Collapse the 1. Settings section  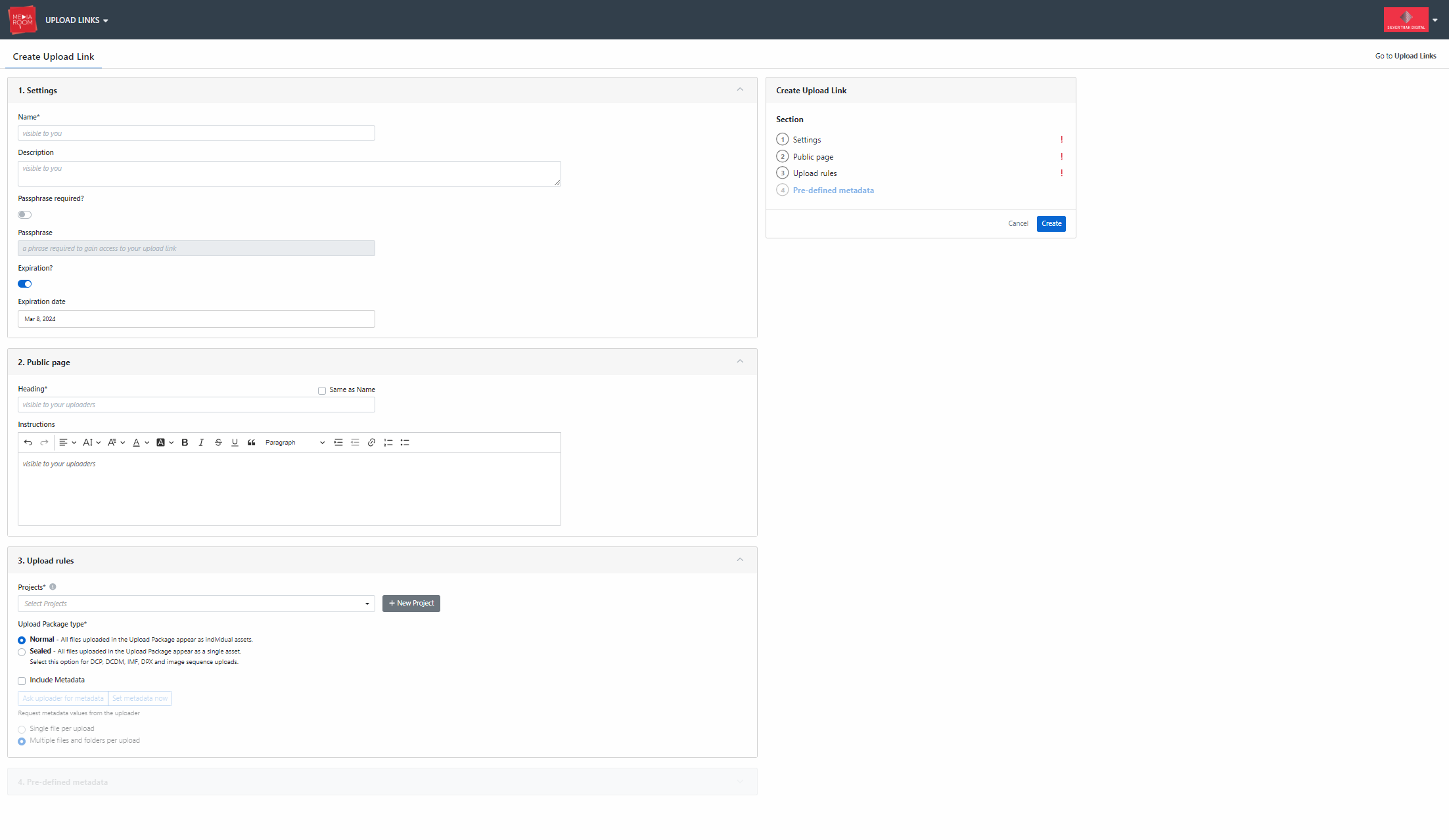tap(740, 90)
